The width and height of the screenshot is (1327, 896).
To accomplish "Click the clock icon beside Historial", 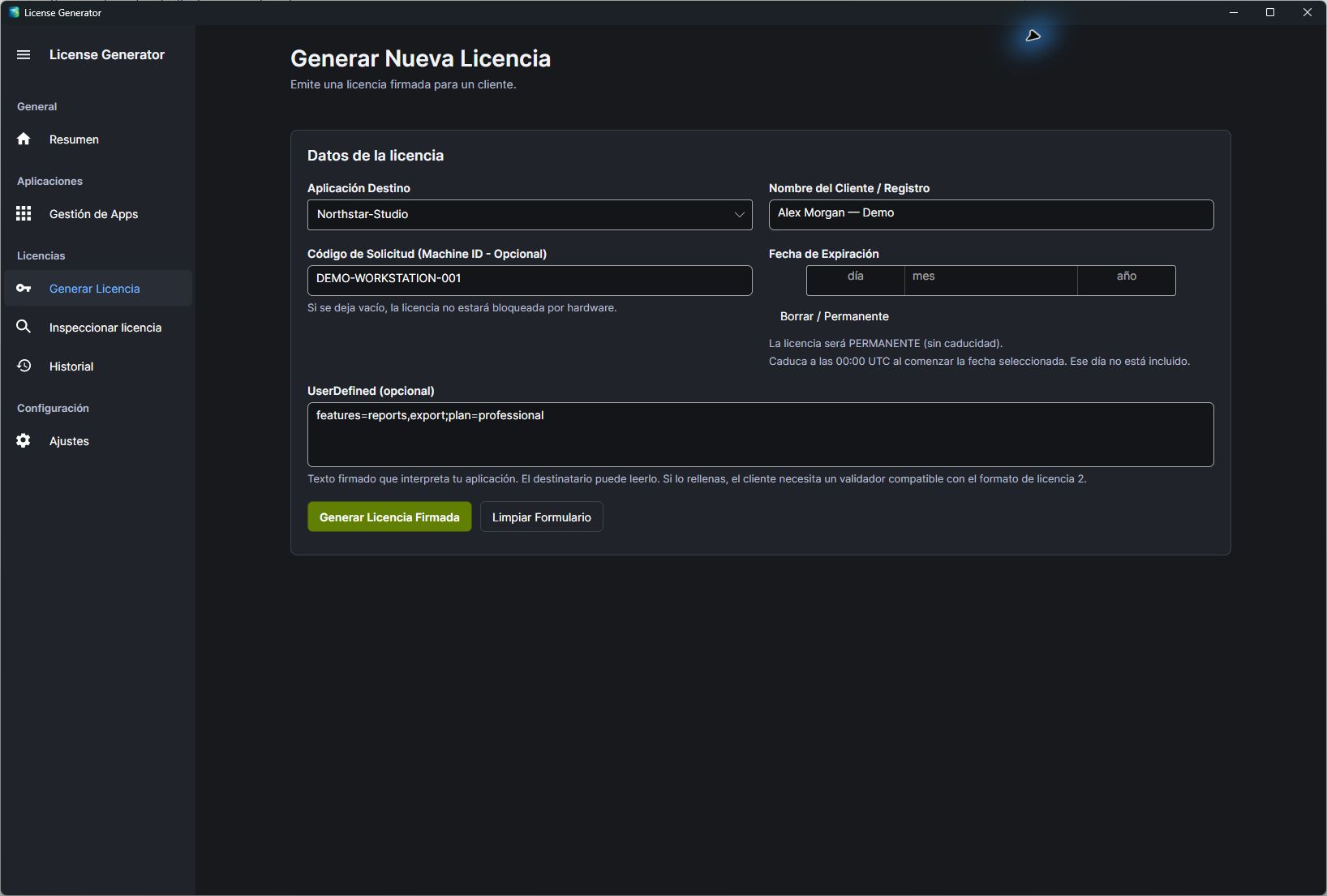I will [24, 366].
